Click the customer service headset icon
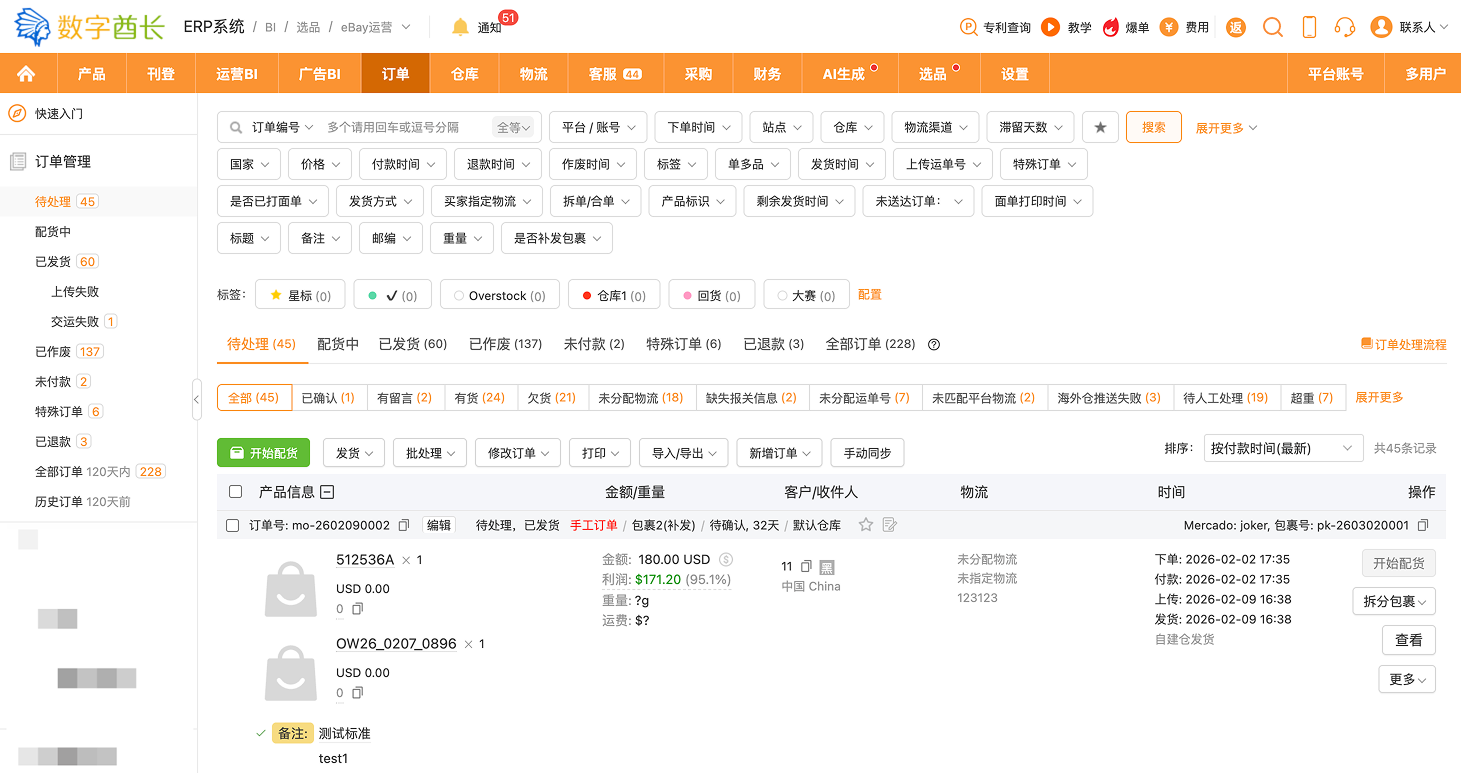Viewport: 1461px width, 773px height. pyautogui.click(x=1345, y=27)
